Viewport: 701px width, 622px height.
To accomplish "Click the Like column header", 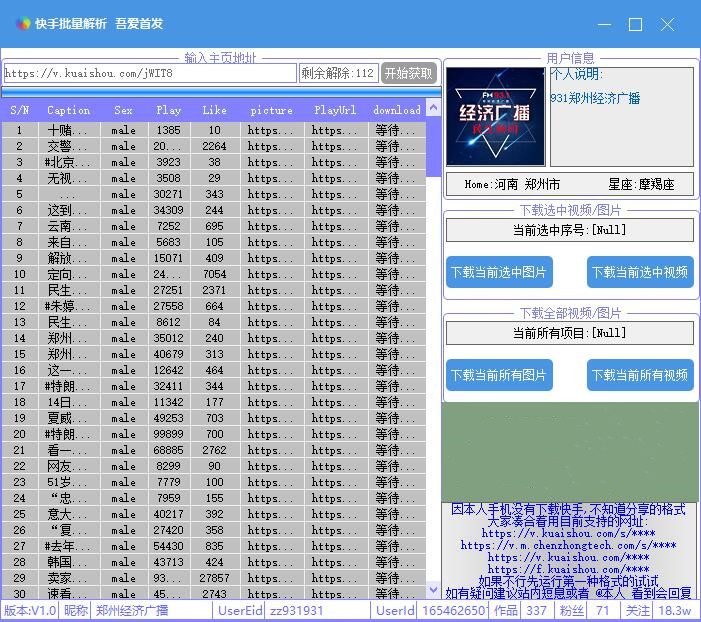I will (x=214, y=110).
